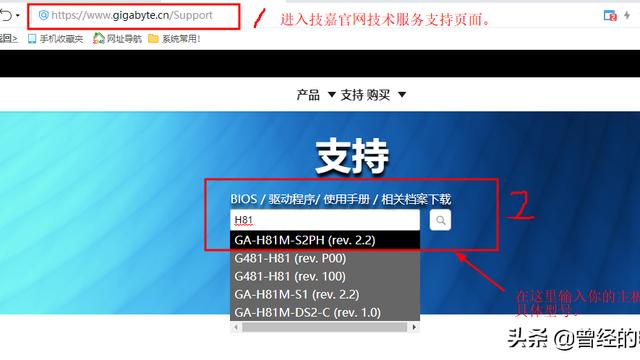Click the browser undo/back arrow icon
Image resolution: width=640 pixels, height=360 pixels.
[6, 16]
